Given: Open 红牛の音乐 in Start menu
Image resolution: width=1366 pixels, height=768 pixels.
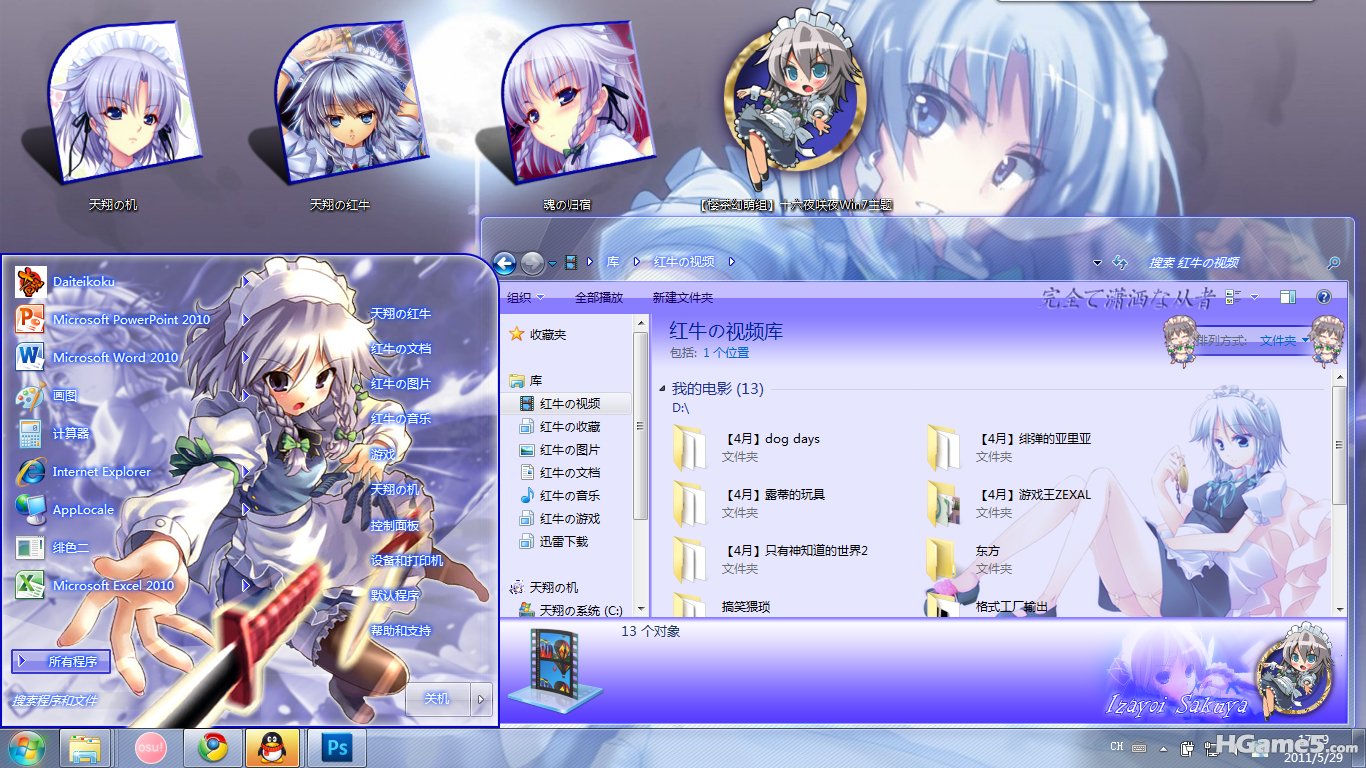Looking at the screenshot, I should click(x=400, y=419).
